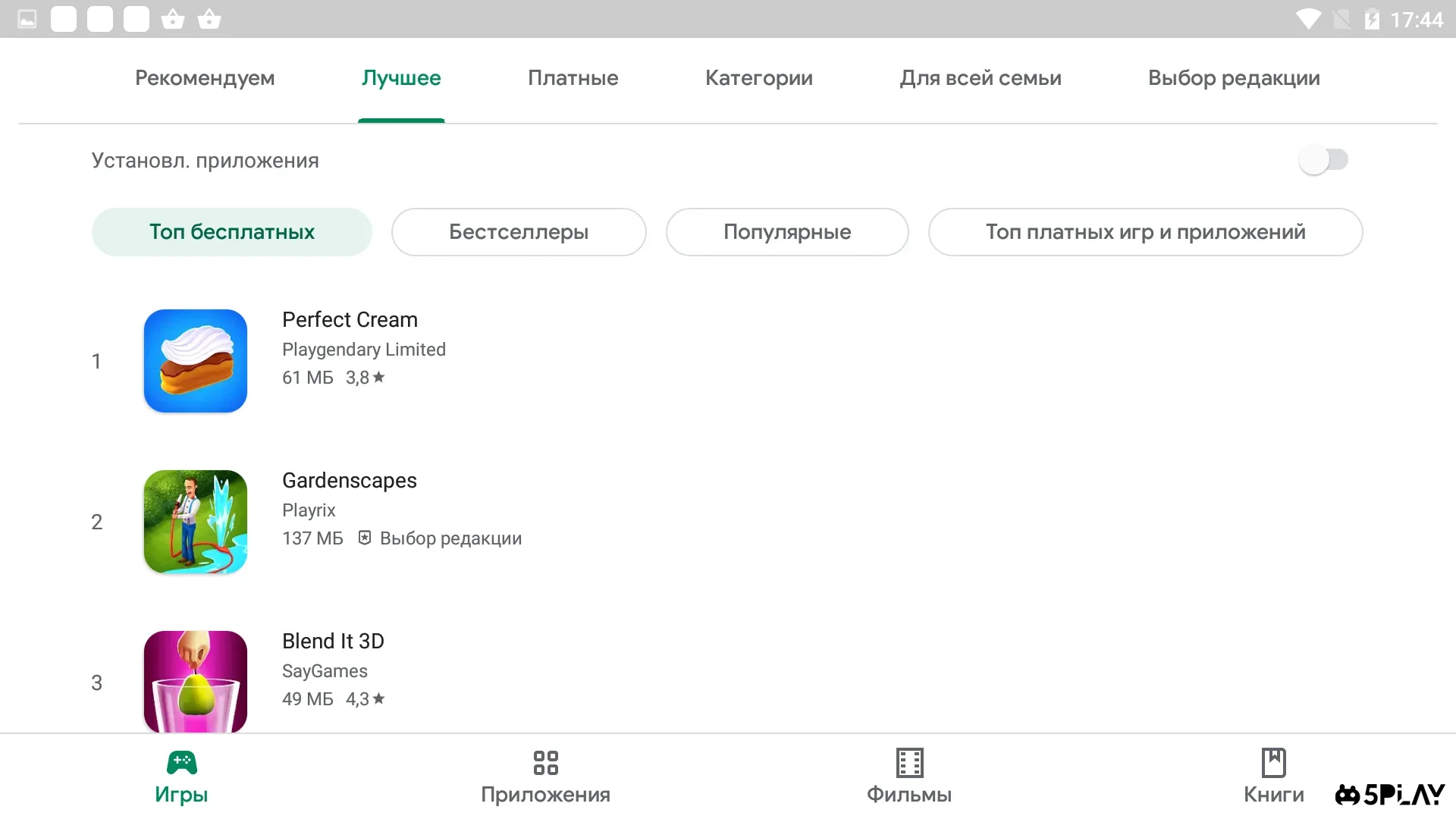
Task: Open the Movies film icon
Action: [x=909, y=762]
